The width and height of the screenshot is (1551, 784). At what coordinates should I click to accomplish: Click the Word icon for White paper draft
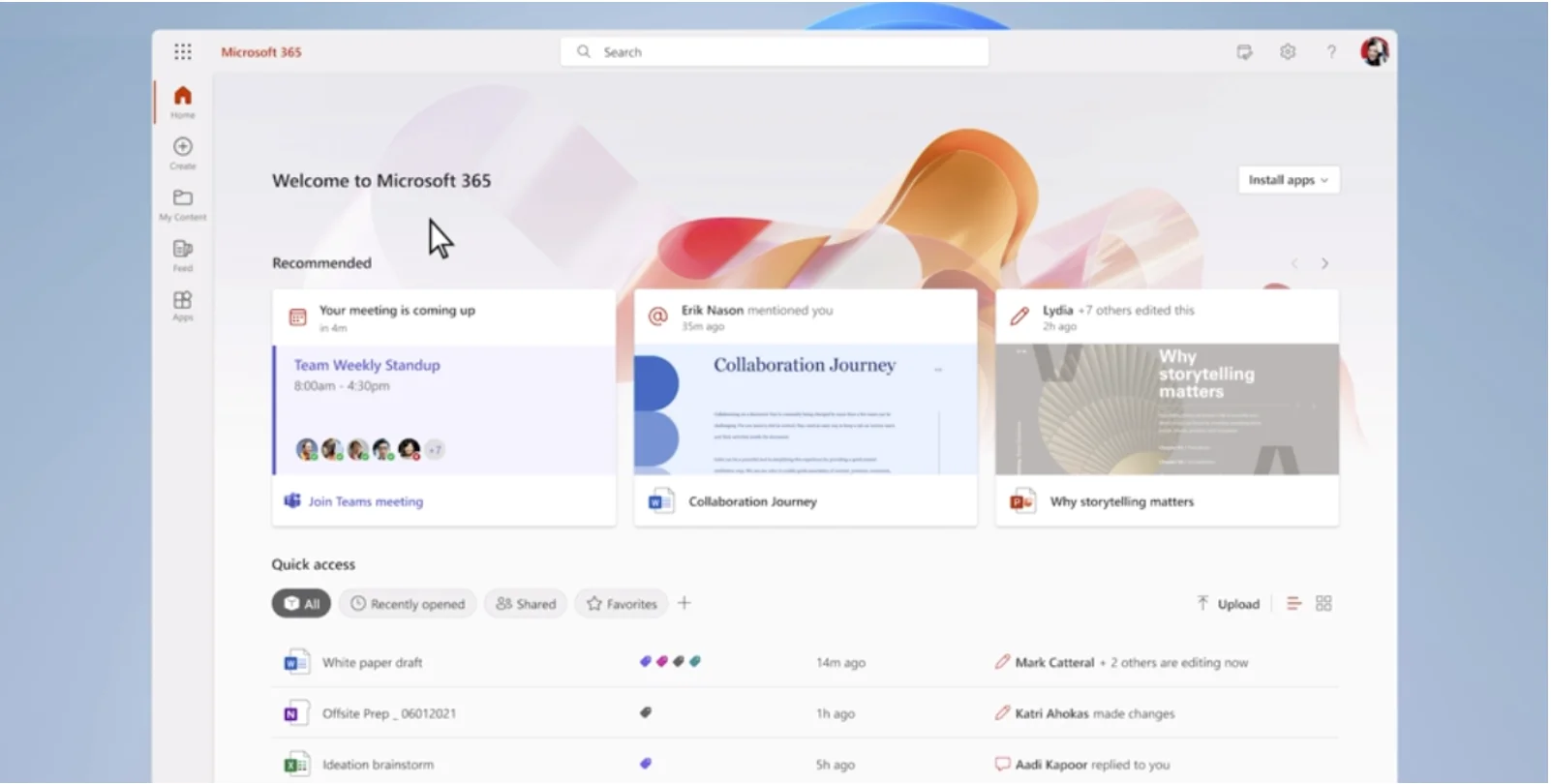[295, 663]
